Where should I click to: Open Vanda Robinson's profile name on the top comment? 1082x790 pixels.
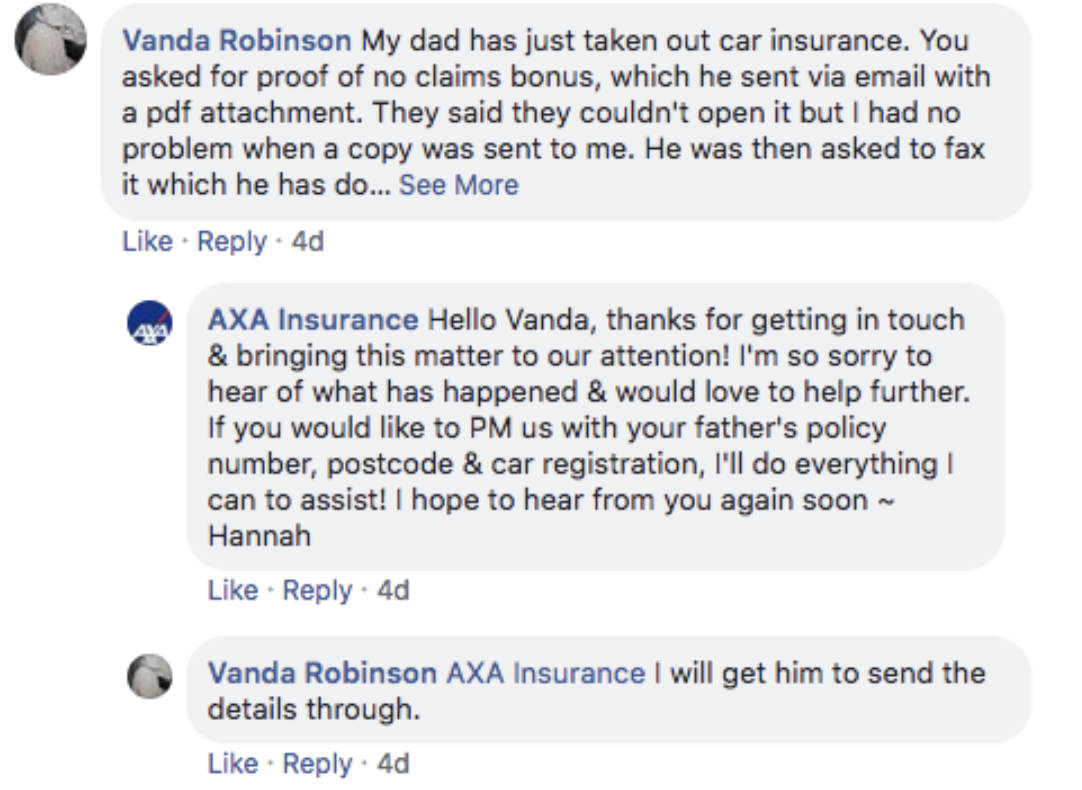click(236, 41)
